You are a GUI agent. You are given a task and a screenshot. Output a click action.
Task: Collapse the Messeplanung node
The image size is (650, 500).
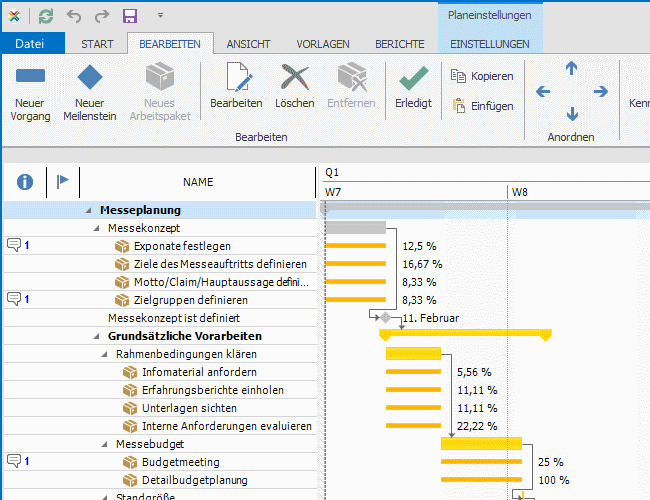coord(89,211)
